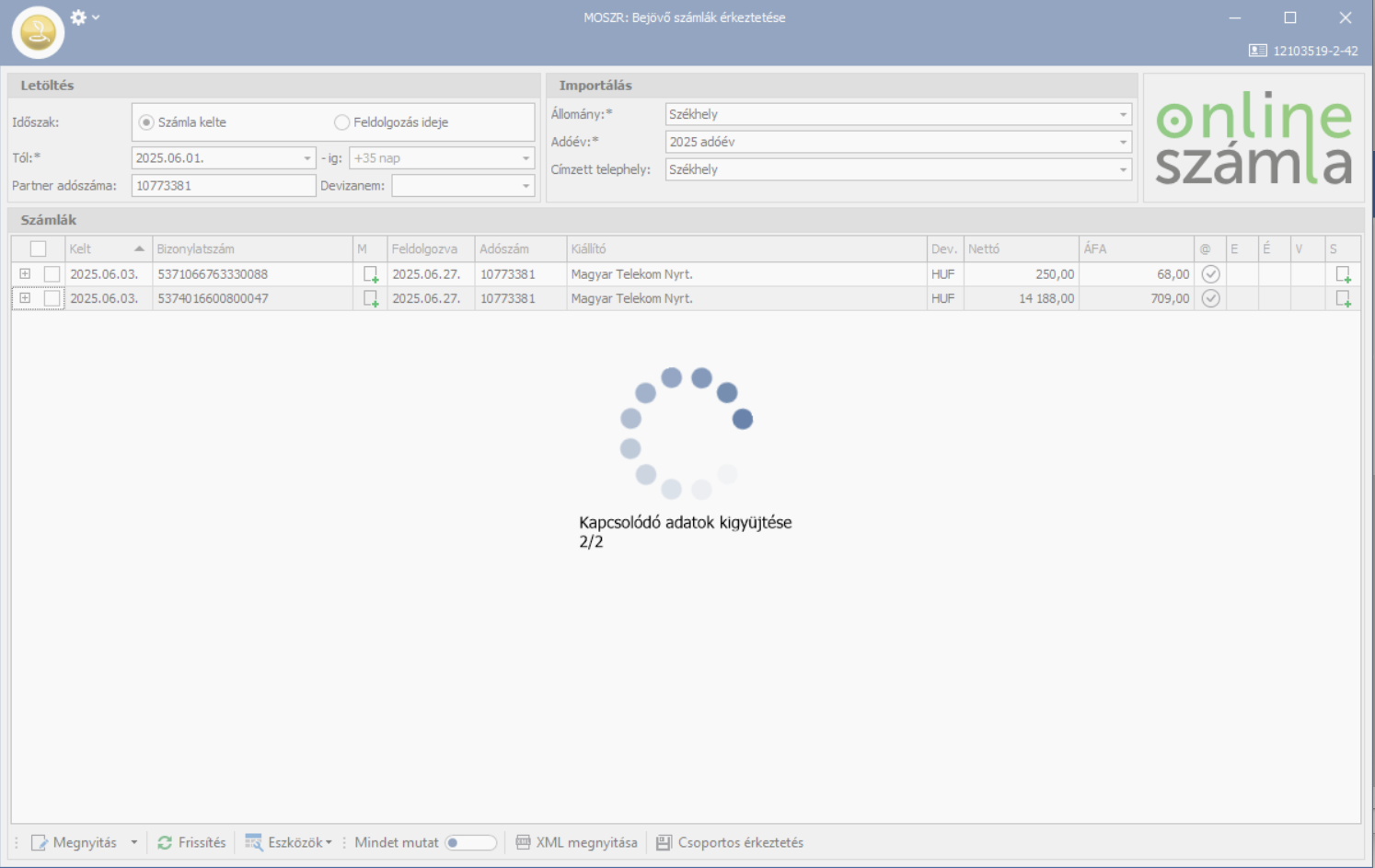1375x868 pixels.
Task: Sort by the Kiállító column header
Action: point(746,249)
